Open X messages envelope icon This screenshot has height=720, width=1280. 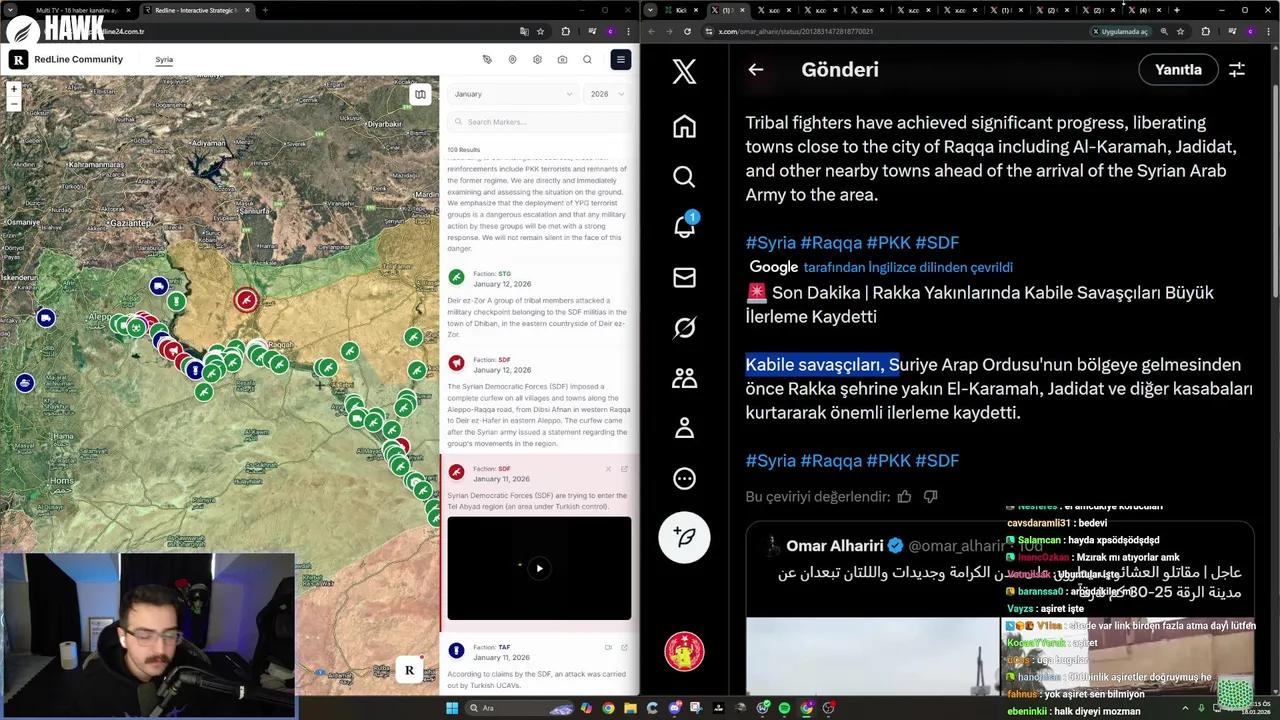point(684,277)
